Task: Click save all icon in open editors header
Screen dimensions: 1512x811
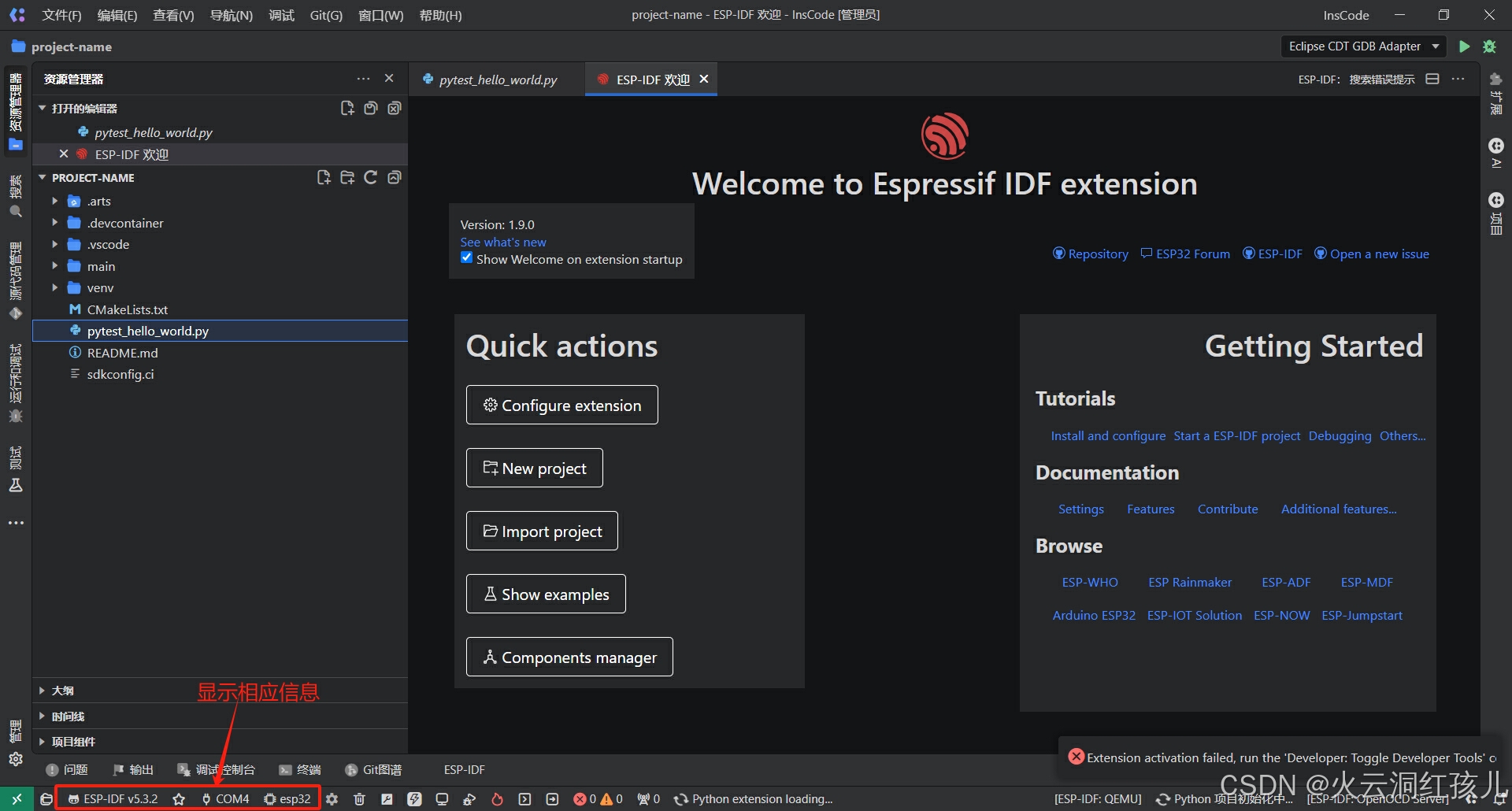Action: (371, 108)
